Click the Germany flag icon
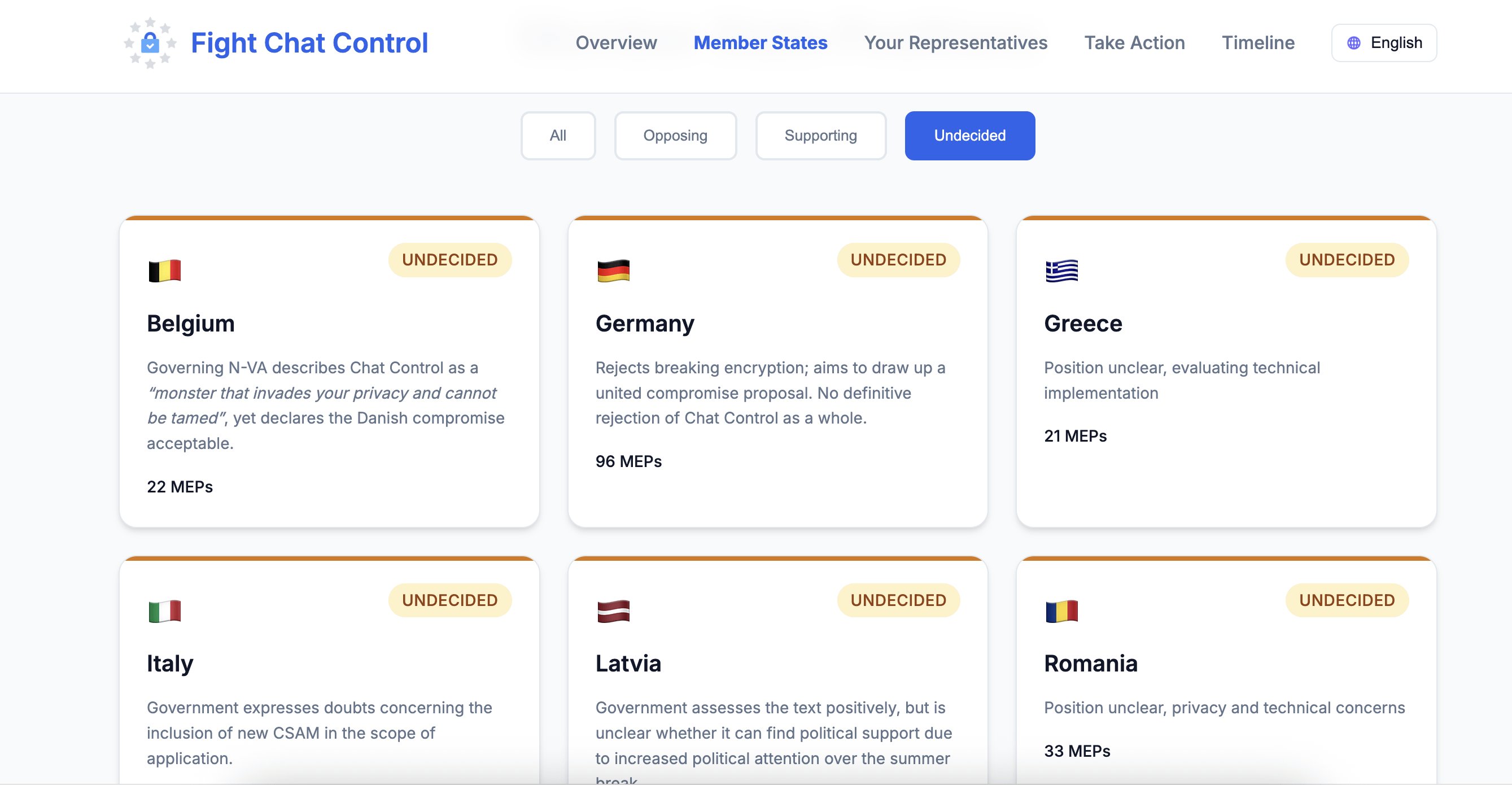This screenshot has width=1512, height=785. coord(613,271)
